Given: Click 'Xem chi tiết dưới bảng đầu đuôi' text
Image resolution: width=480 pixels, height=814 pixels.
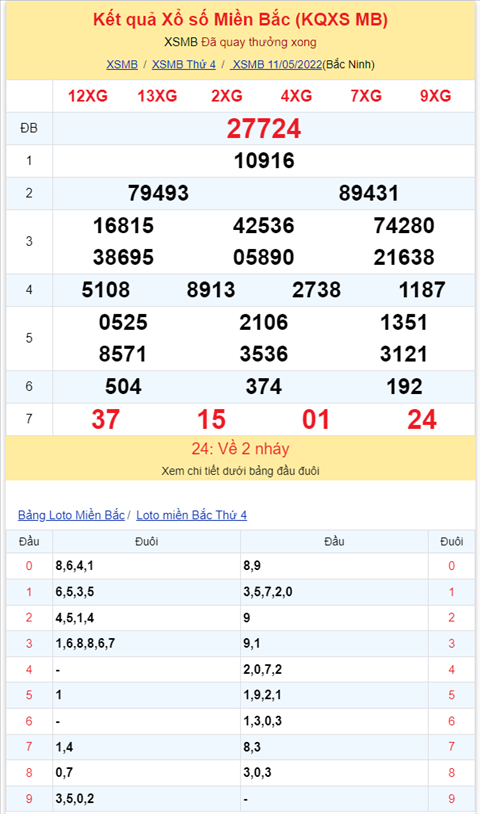Looking at the screenshot, I should pos(240,471).
